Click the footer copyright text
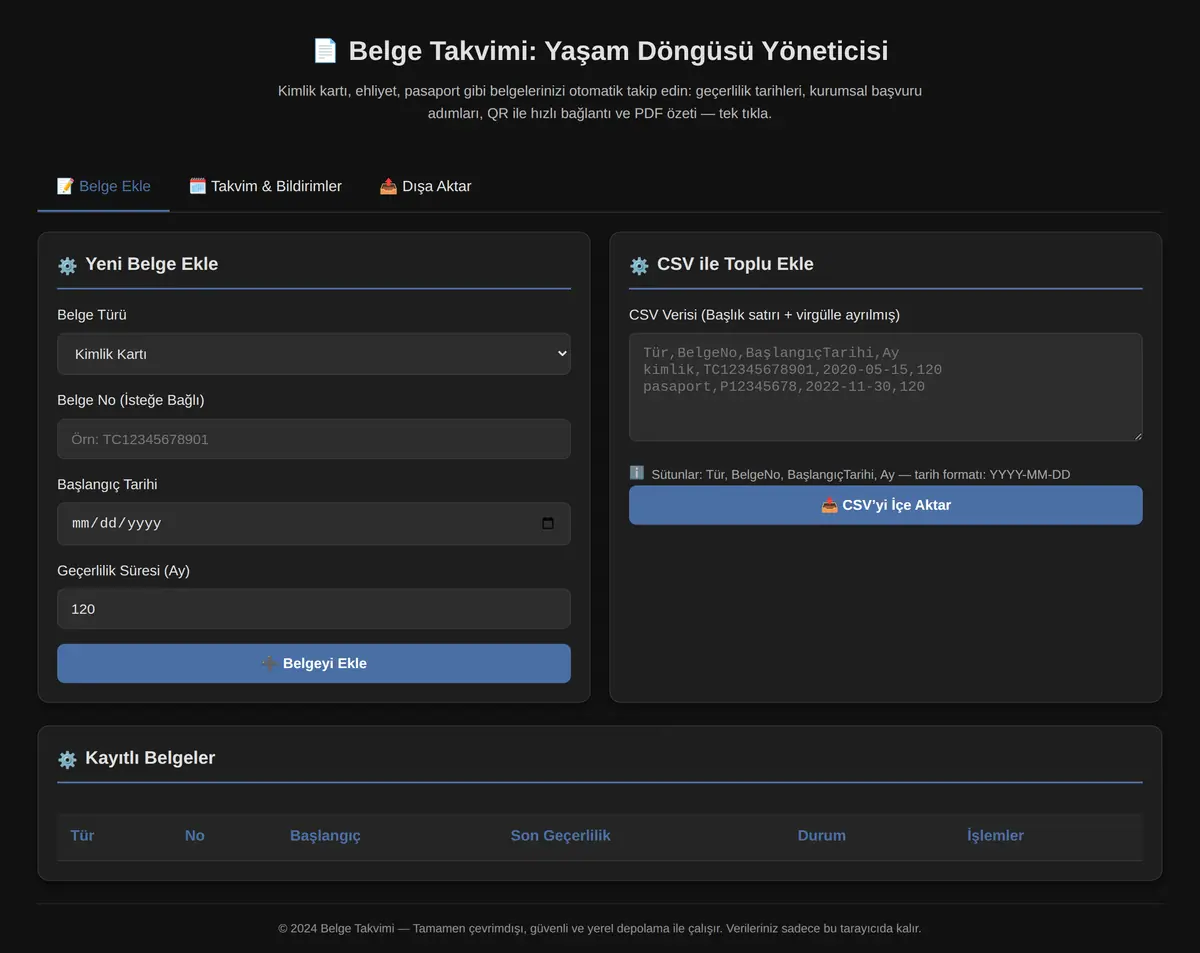1200x953 pixels. tap(600, 928)
